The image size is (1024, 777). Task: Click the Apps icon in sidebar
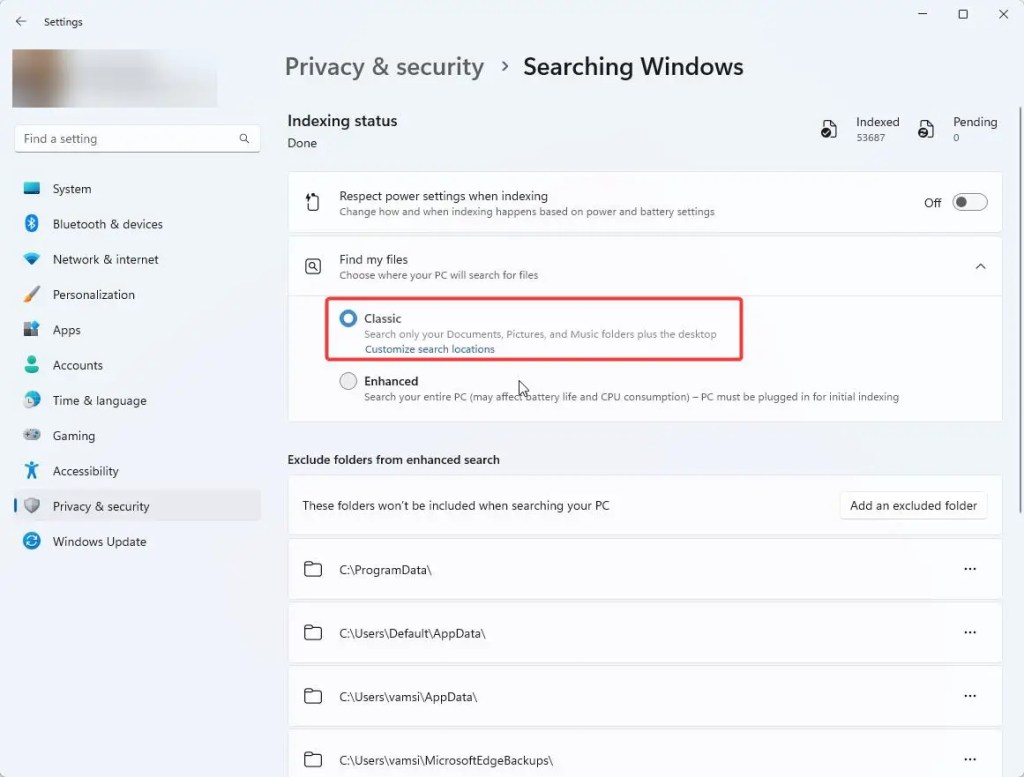click(31, 329)
